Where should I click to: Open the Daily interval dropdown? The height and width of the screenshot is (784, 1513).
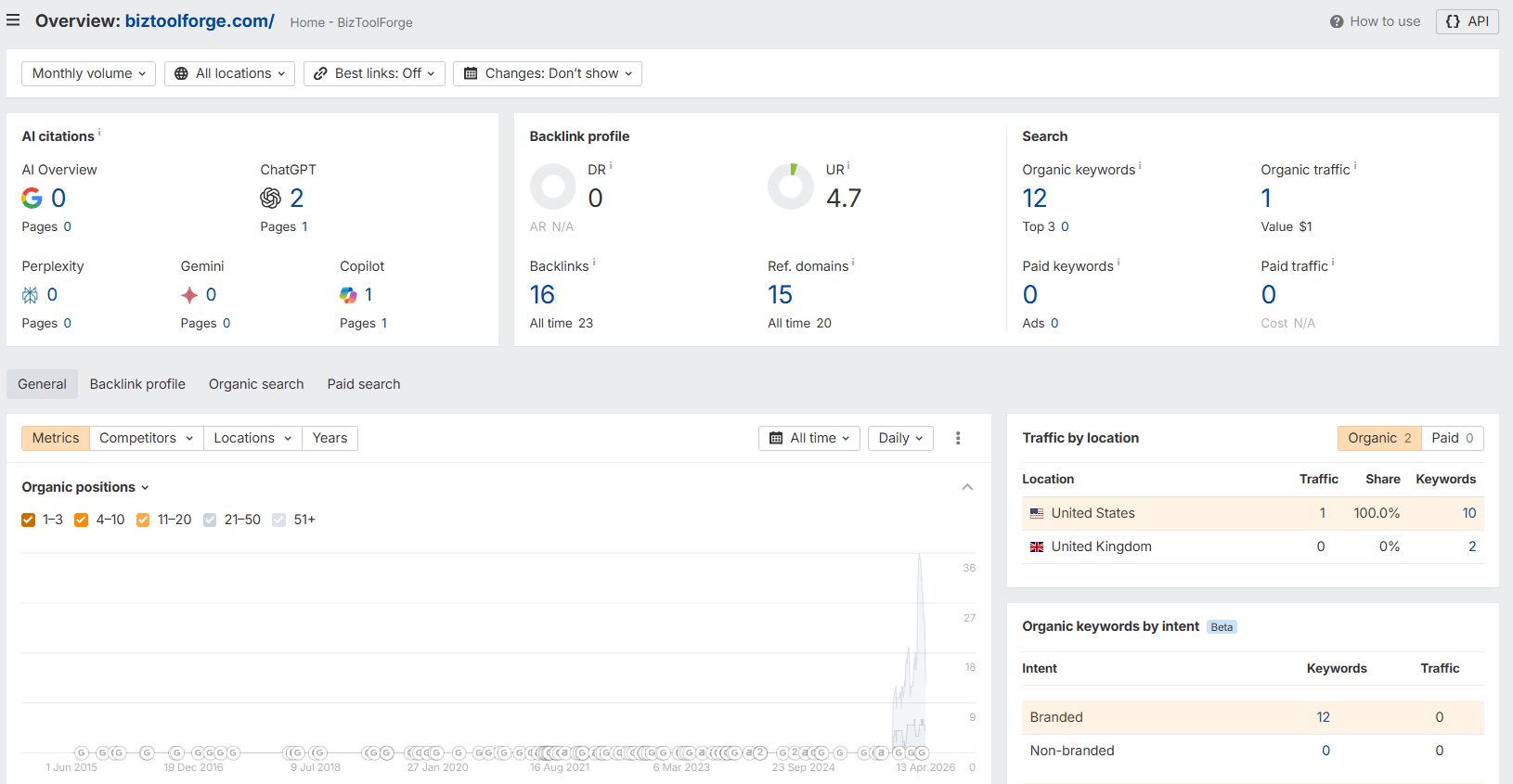coord(900,438)
